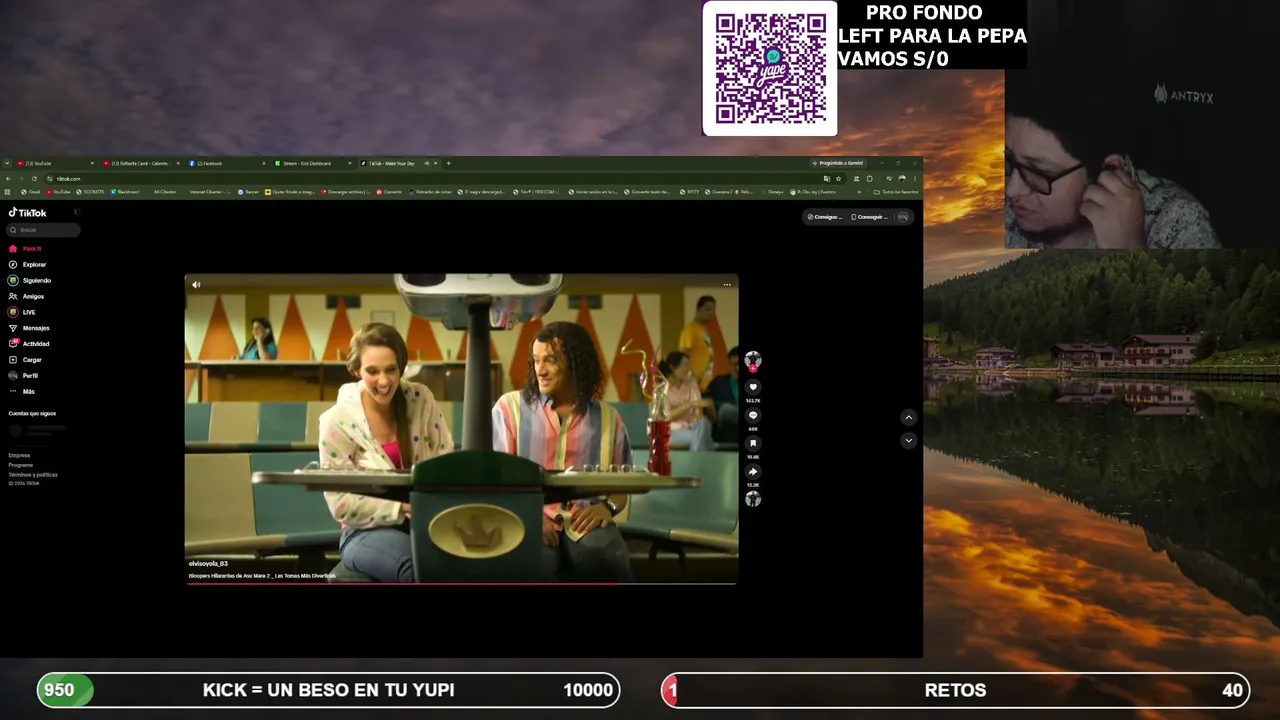1280x720 pixels.
Task: Open Amigos section
Action: tap(27, 297)
